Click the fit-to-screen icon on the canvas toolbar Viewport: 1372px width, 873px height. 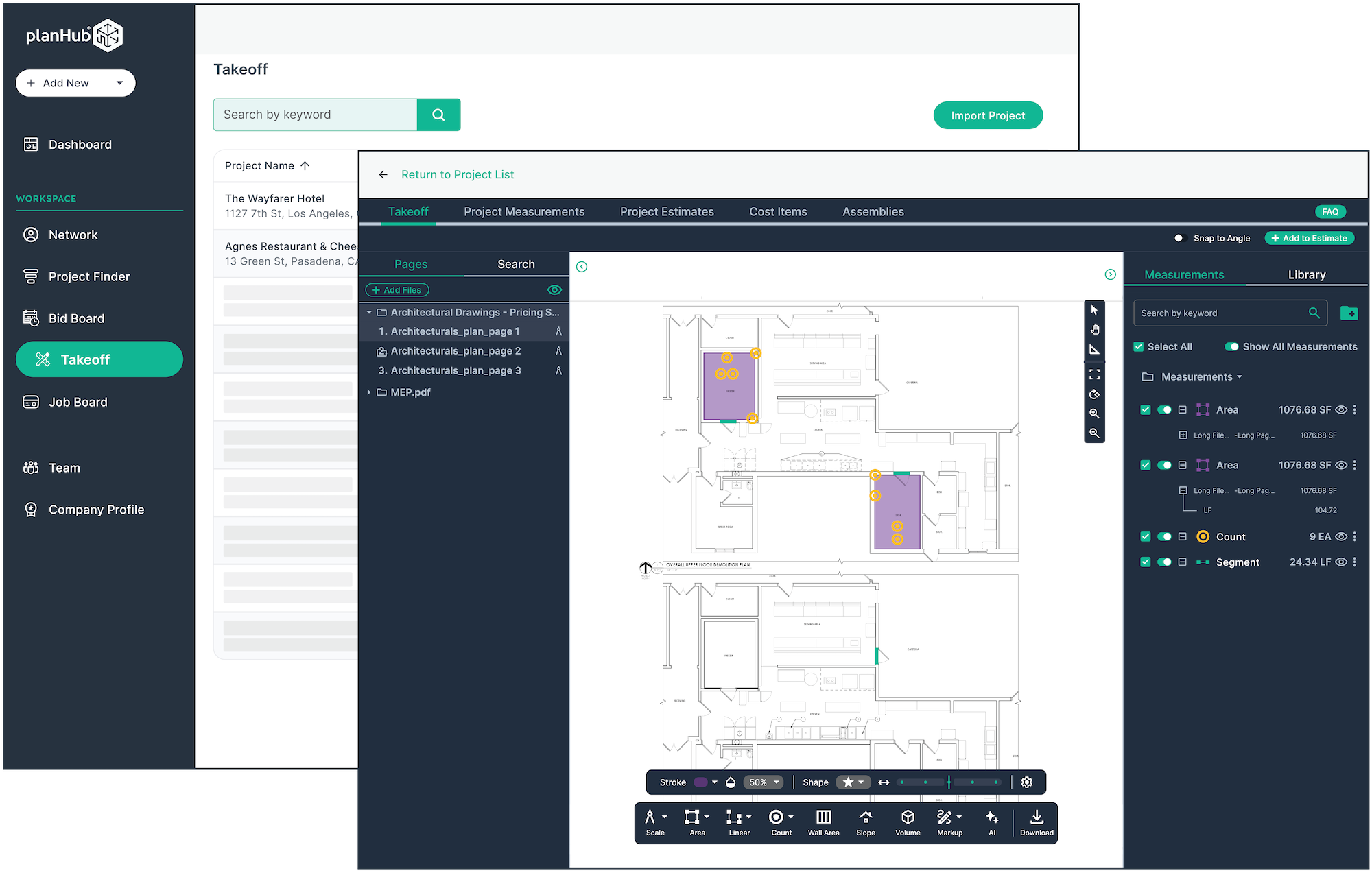(x=1095, y=374)
